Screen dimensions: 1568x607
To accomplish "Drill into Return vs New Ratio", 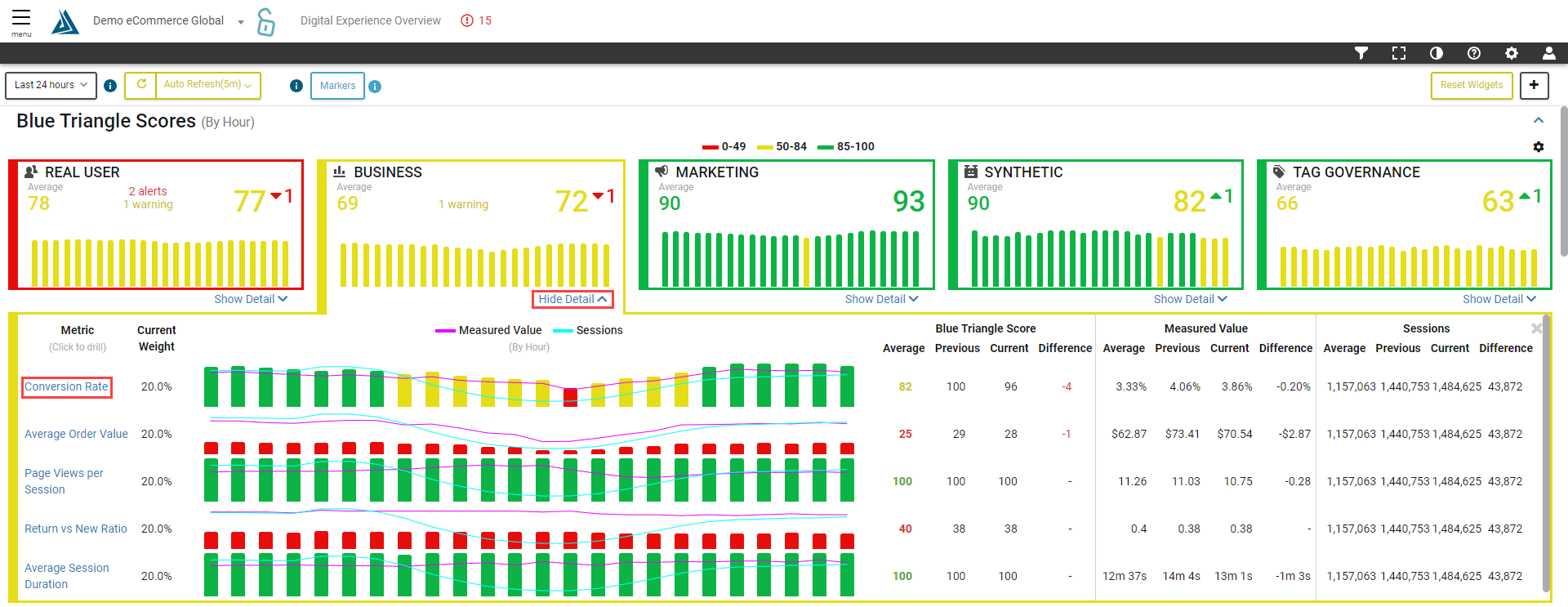I will pos(76,529).
